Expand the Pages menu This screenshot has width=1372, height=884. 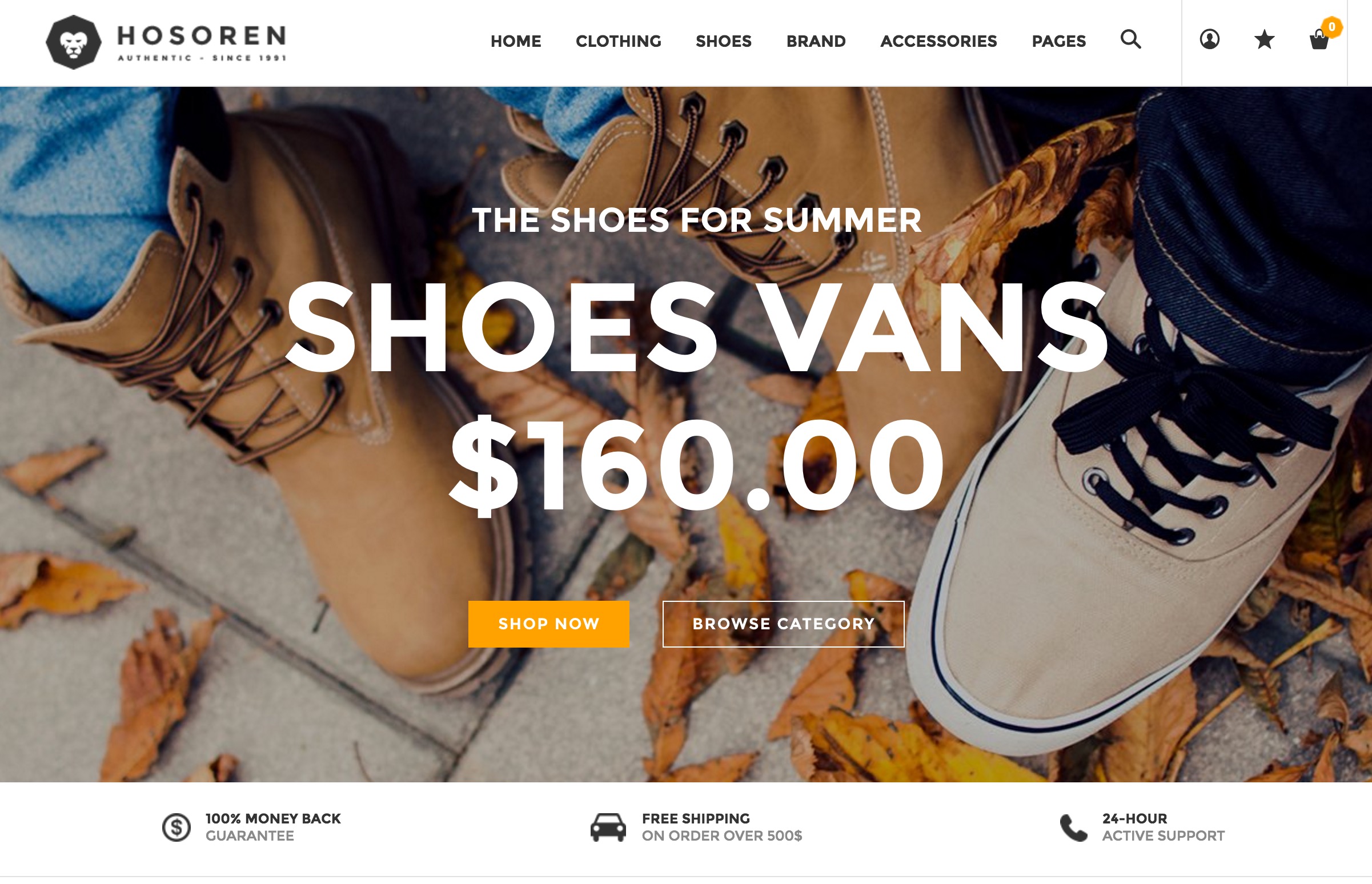pos(1058,41)
